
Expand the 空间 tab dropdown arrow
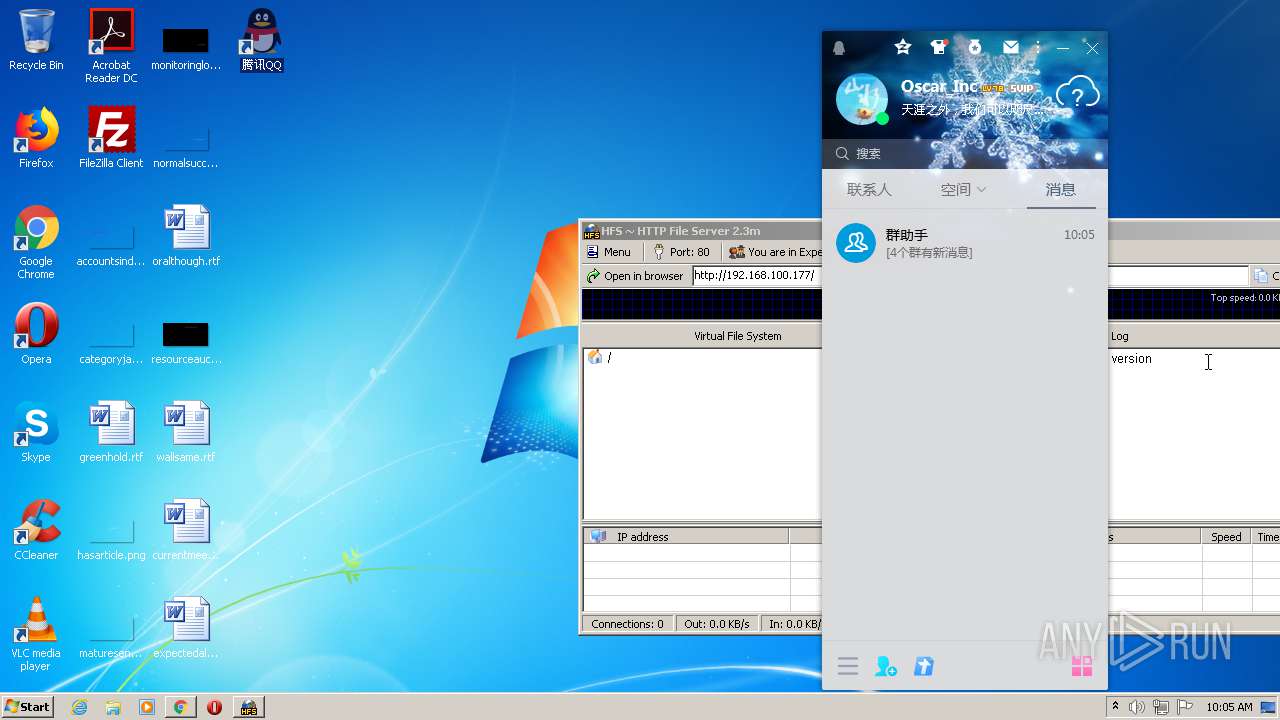[x=981, y=189]
